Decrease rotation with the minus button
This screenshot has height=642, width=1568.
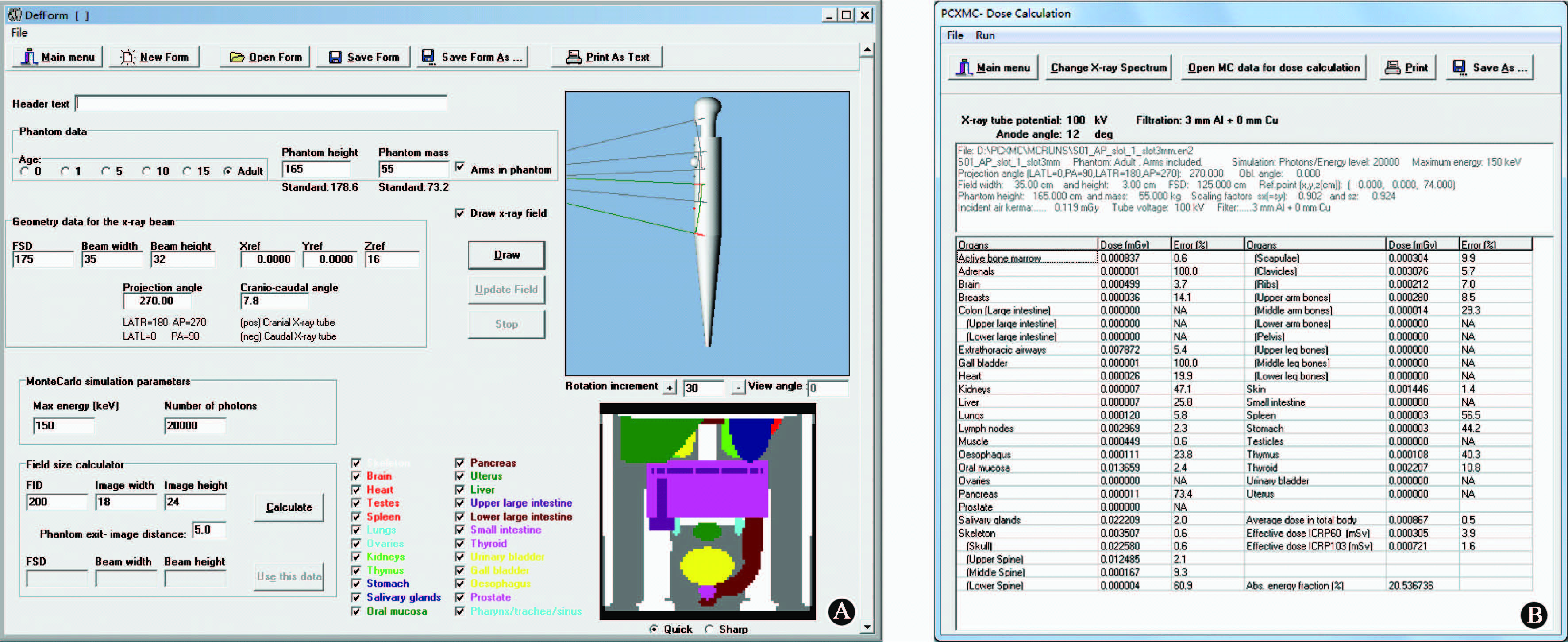pos(738,387)
